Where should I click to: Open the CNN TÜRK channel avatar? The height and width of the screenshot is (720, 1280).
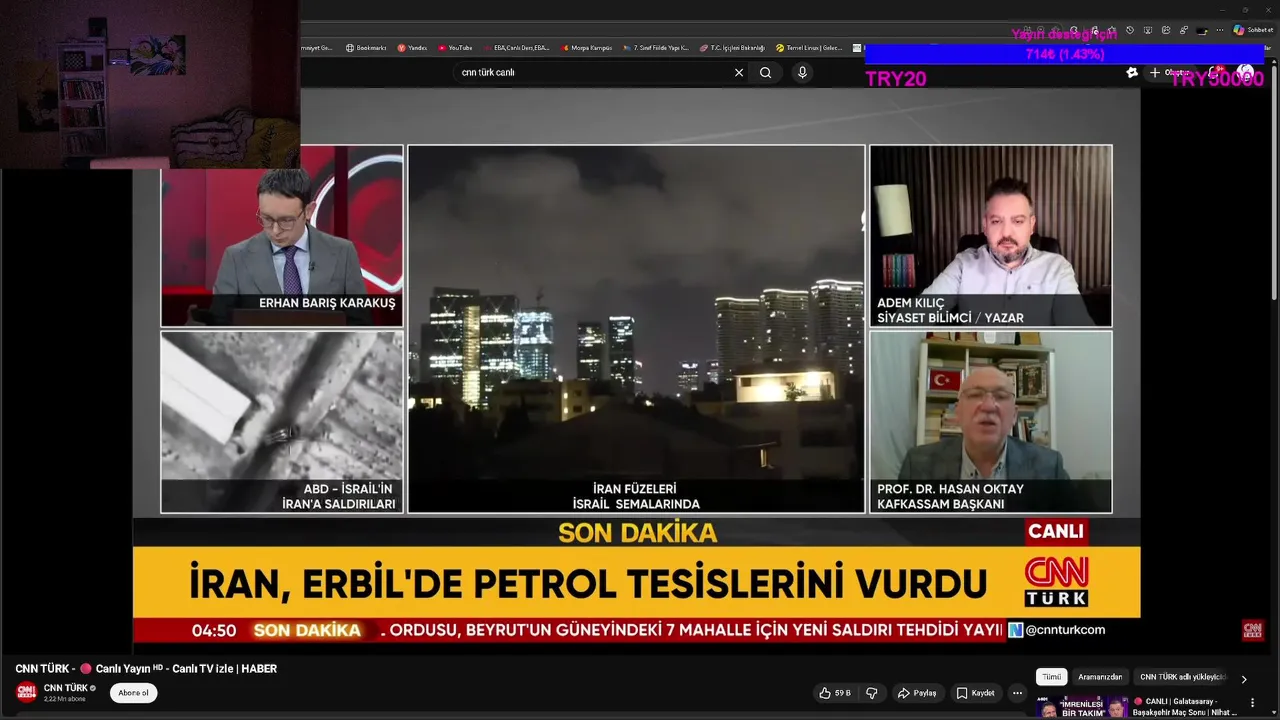click(26, 692)
